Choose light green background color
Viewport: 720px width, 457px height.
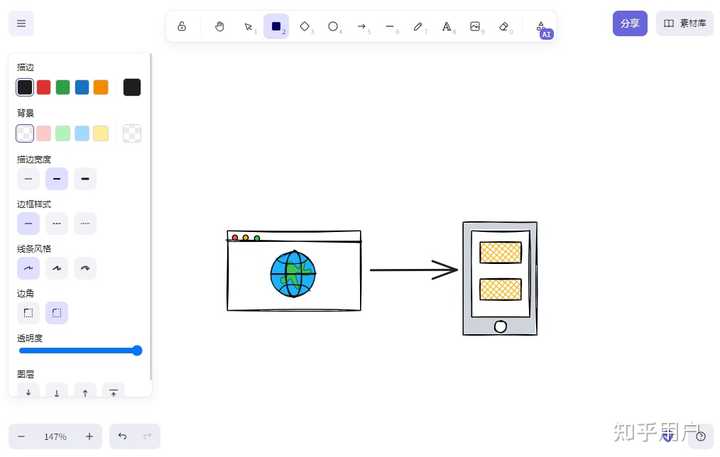(x=63, y=134)
